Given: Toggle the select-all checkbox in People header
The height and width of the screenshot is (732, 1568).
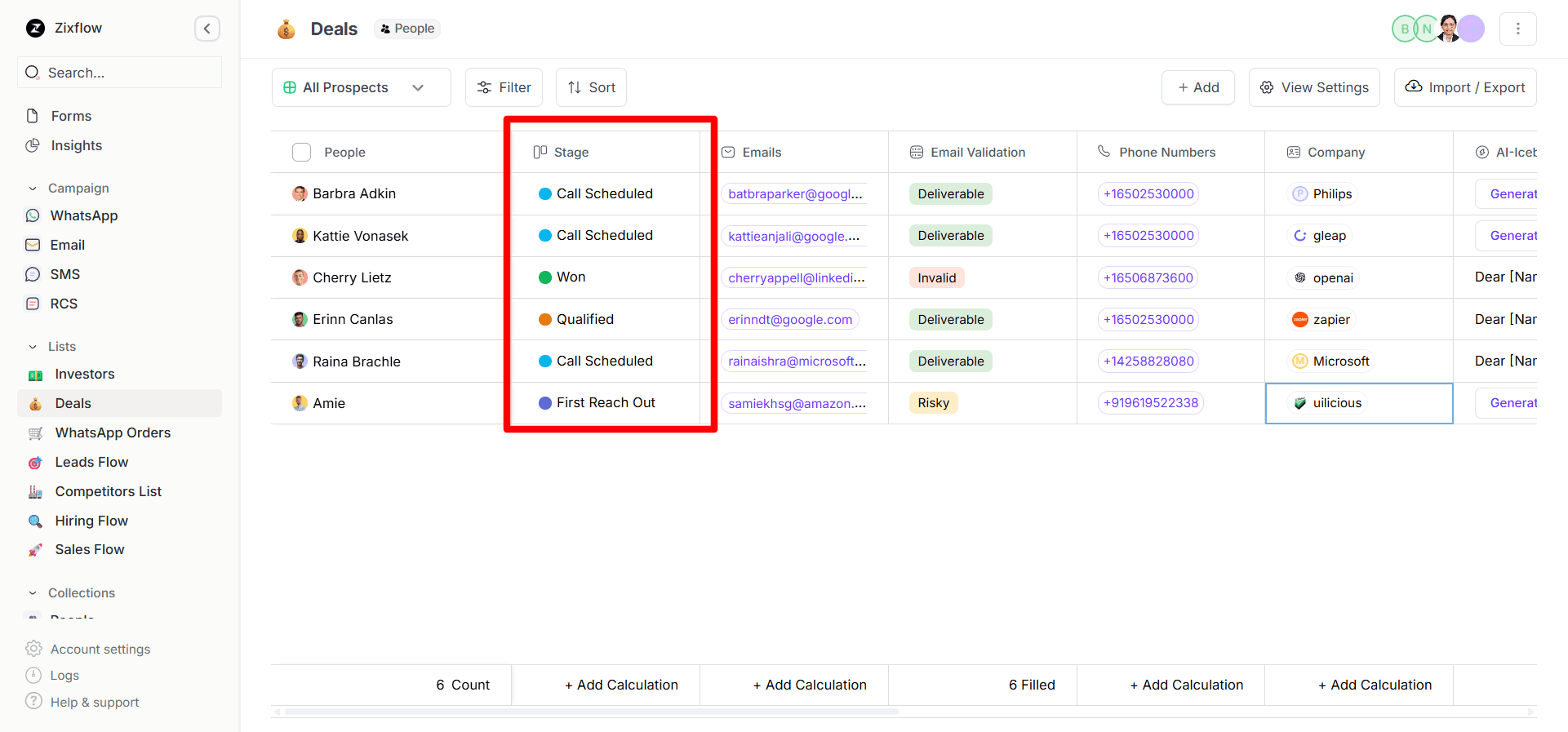Looking at the screenshot, I should [x=302, y=153].
